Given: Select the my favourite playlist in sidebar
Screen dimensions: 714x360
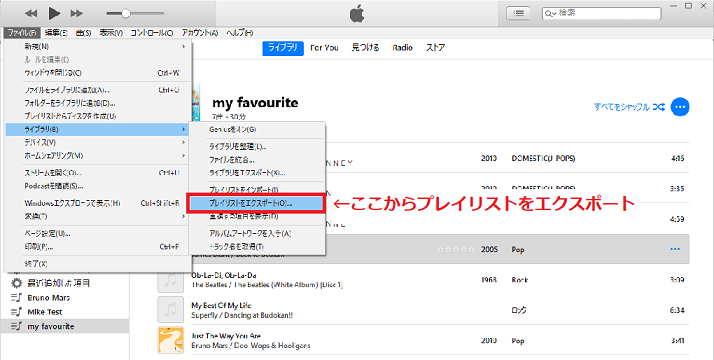Looking at the screenshot, I should click(x=65, y=326).
